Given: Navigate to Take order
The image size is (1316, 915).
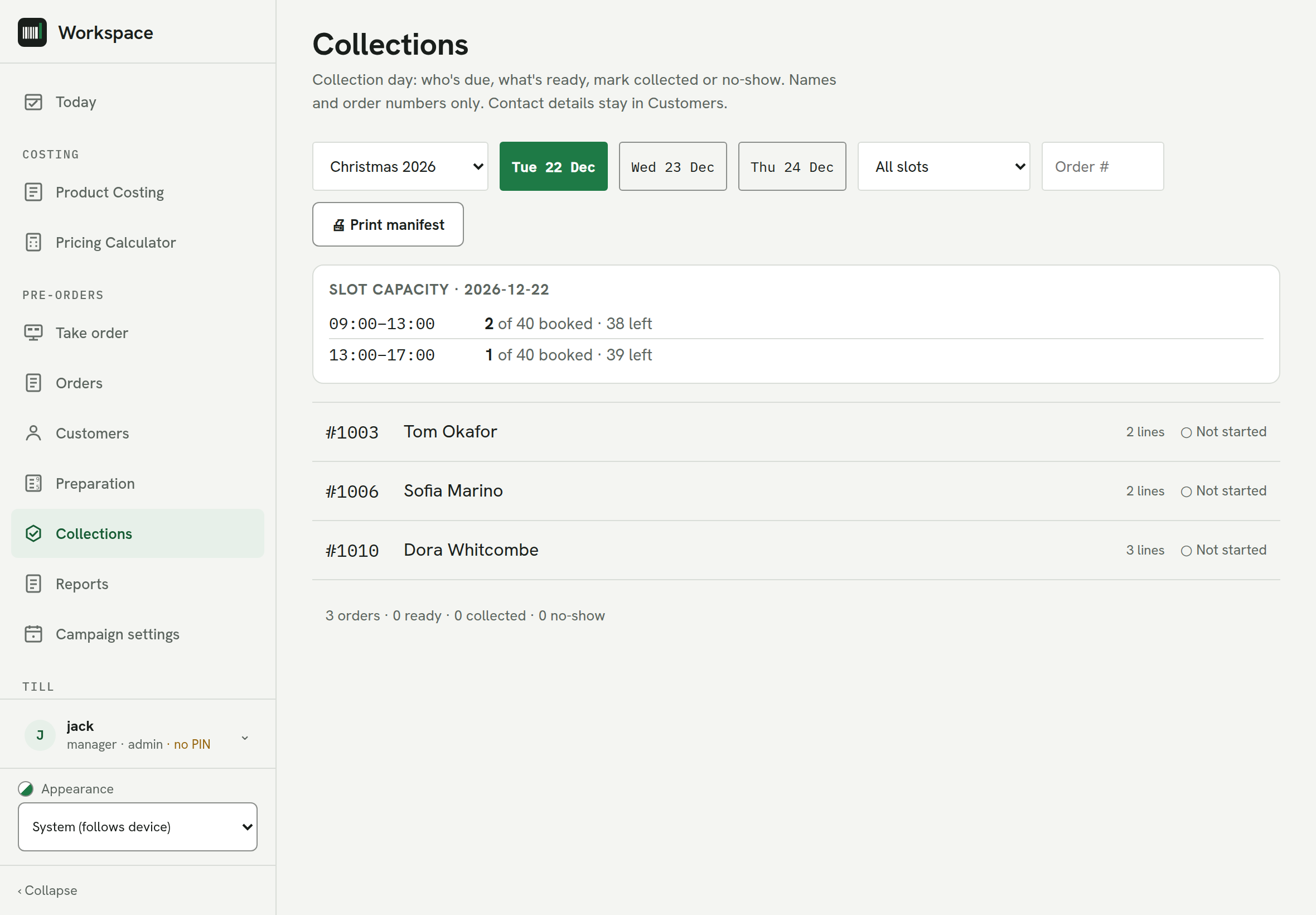Looking at the screenshot, I should pyautogui.click(x=138, y=333).
